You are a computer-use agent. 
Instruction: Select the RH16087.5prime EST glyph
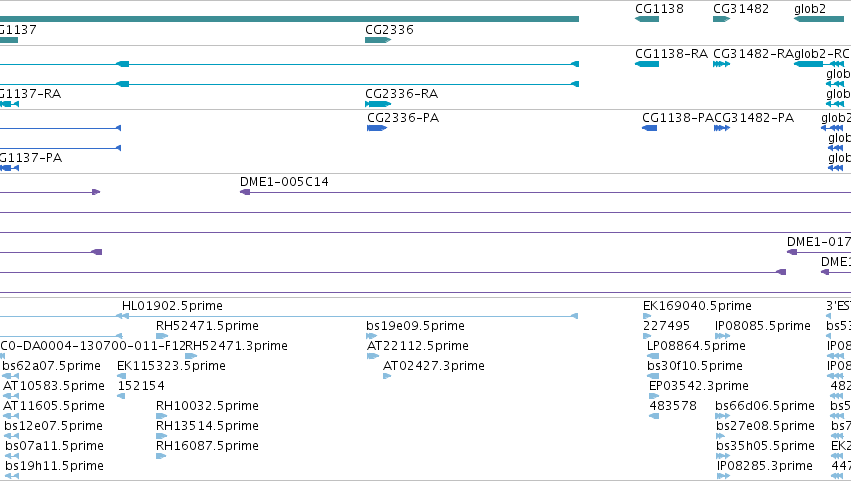[x=161, y=456]
